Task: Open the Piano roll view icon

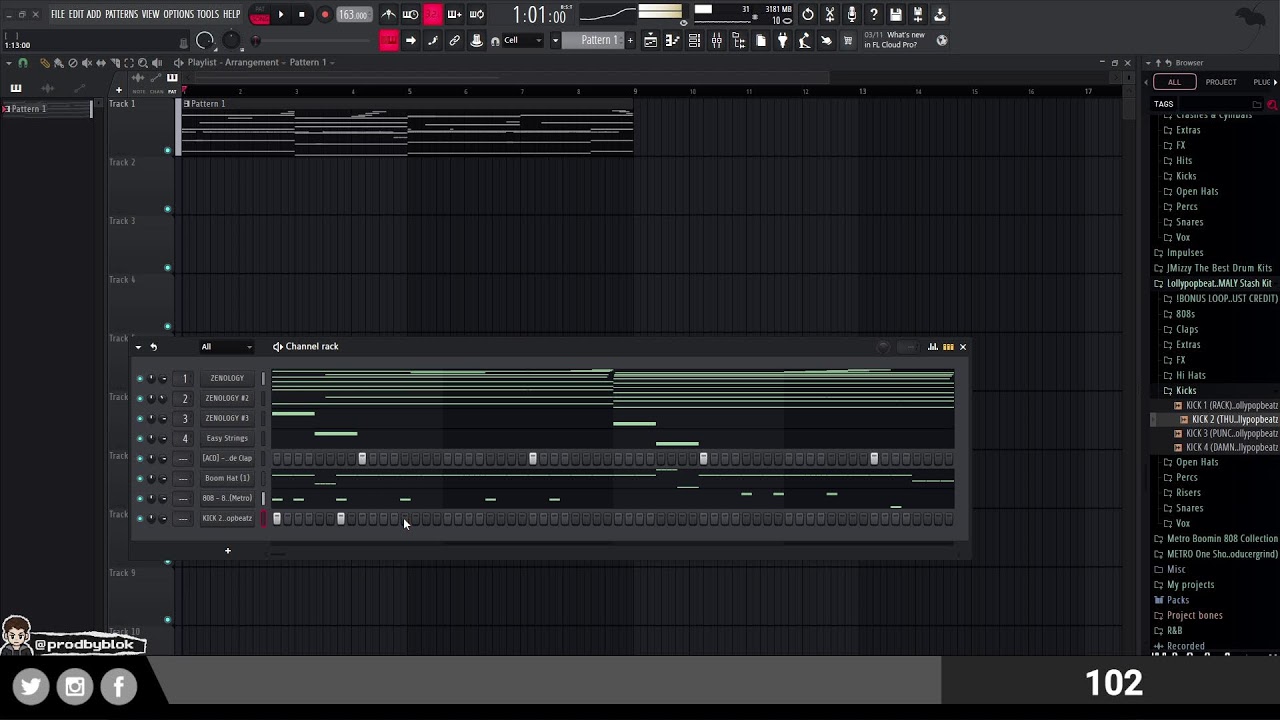Action: click(672, 41)
